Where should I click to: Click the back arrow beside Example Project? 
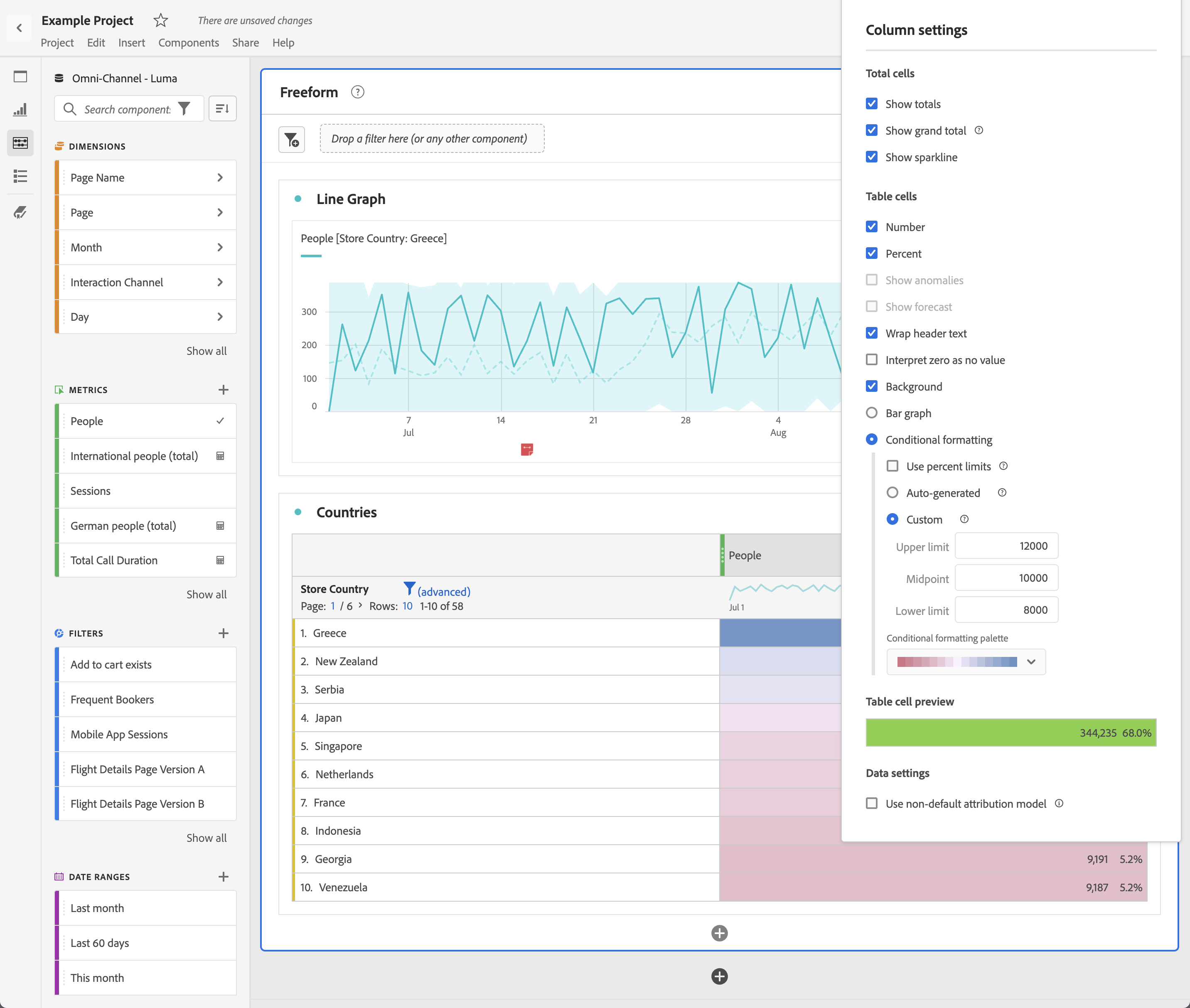coord(20,27)
